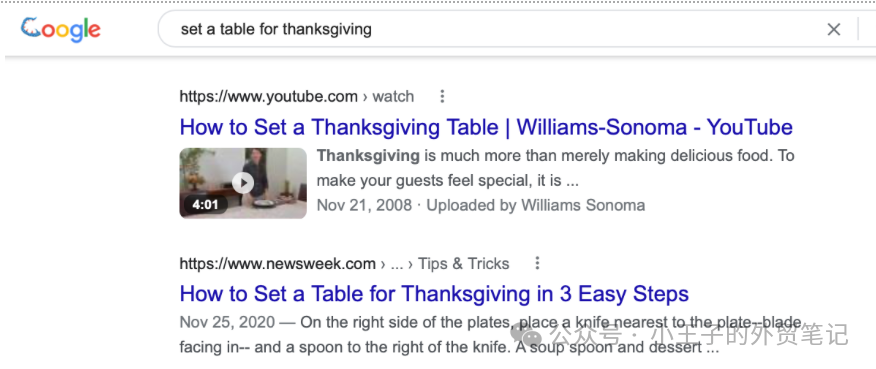Click the snippet starting 'Thanksgiving is much more'

[555, 168]
